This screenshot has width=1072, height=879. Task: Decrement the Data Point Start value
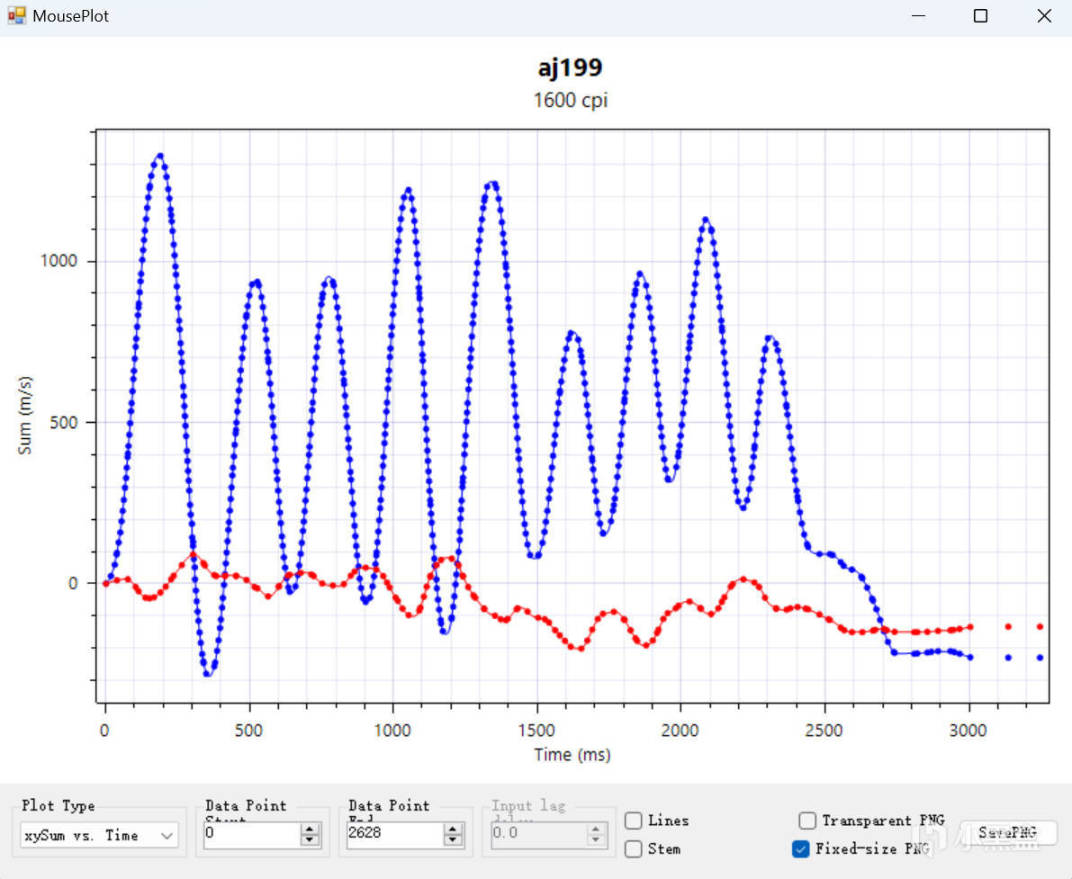[310, 840]
